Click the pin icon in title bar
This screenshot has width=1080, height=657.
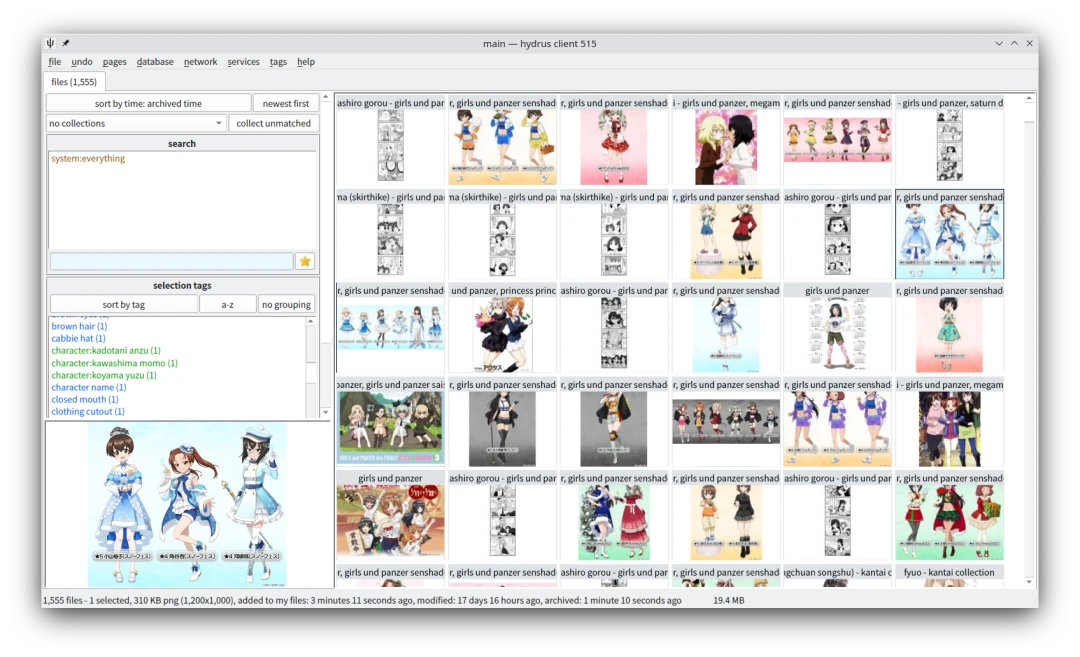pyautogui.click(x=66, y=43)
